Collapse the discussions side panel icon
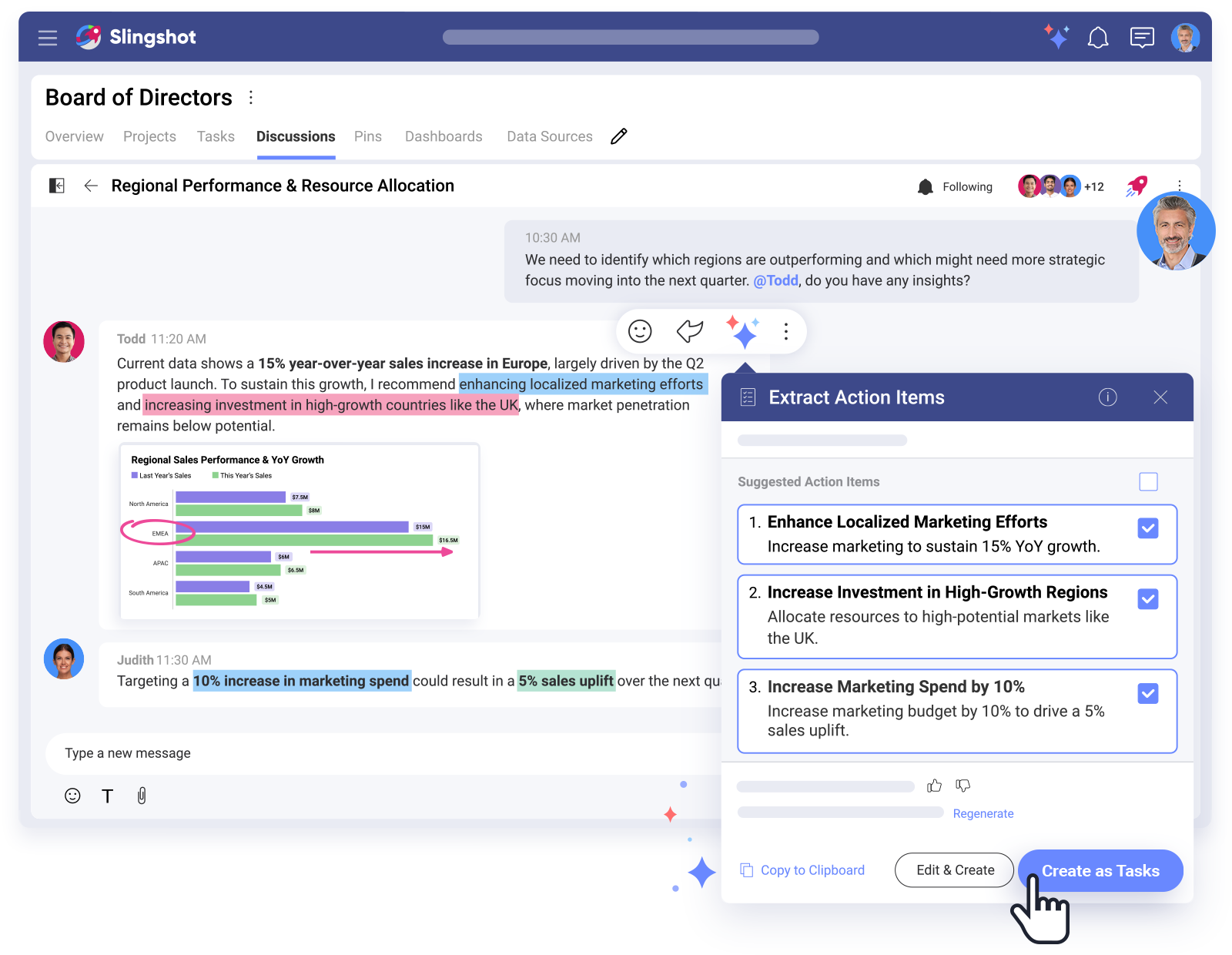Image resolution: width=1232 pixels, height=955 pixels. click(57, 186)
